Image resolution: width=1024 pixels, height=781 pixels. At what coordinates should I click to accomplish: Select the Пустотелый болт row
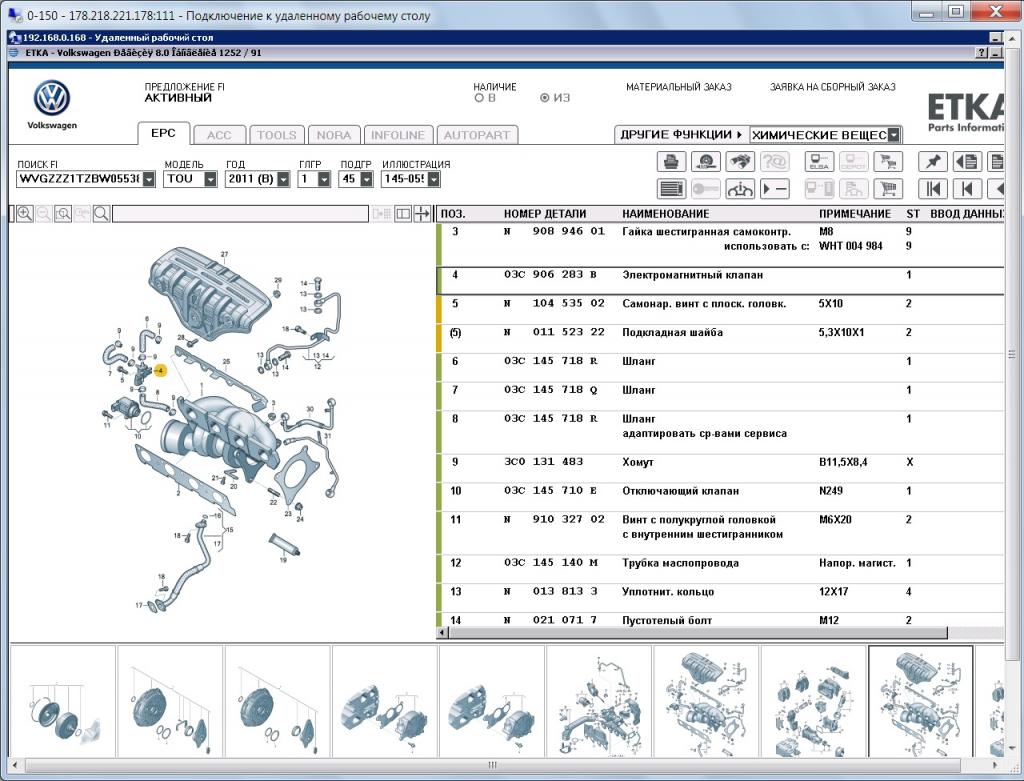point(720,620)
